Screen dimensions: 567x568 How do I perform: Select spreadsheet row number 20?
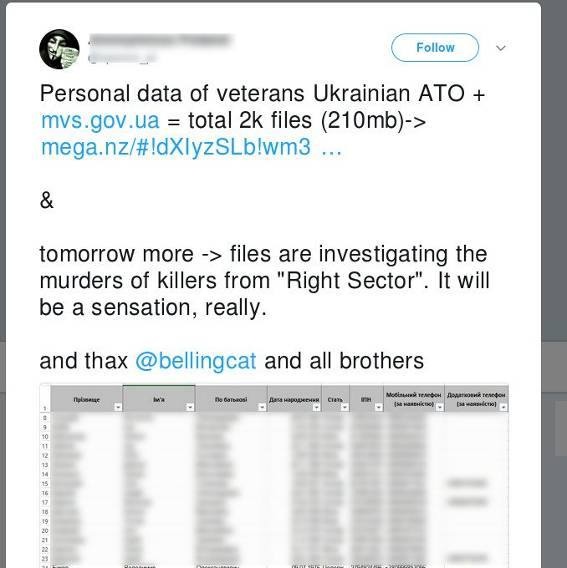pyautogui.click(x=45, y=531)
